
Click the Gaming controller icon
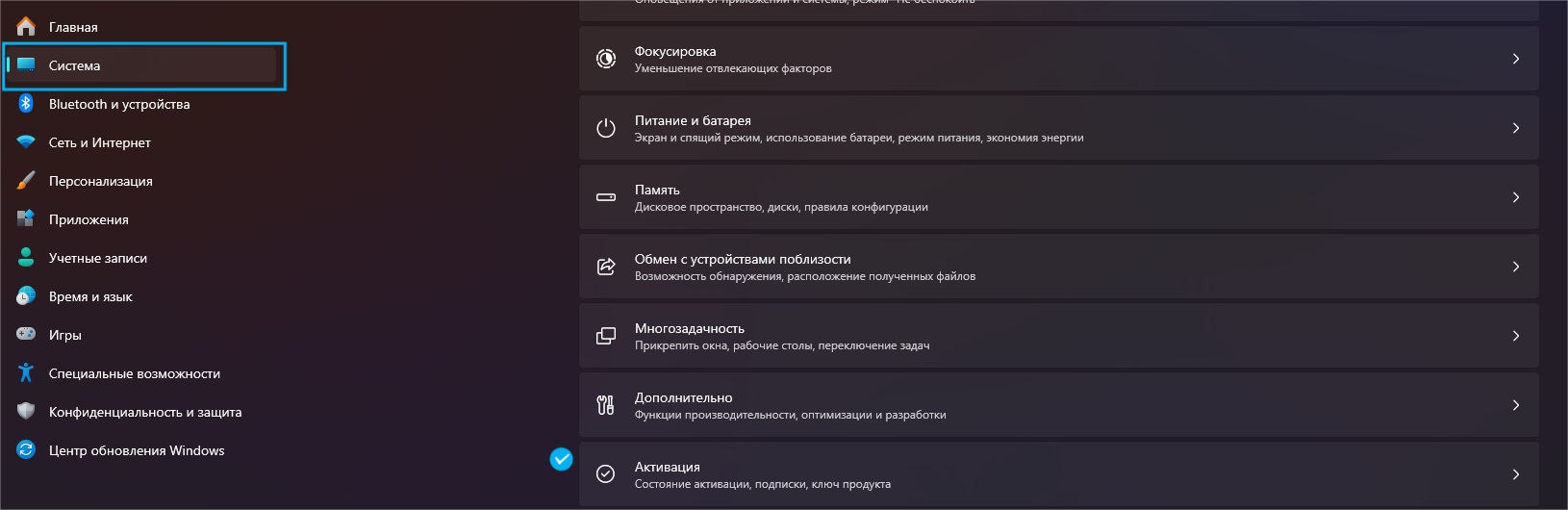click(x=26, y=335)
